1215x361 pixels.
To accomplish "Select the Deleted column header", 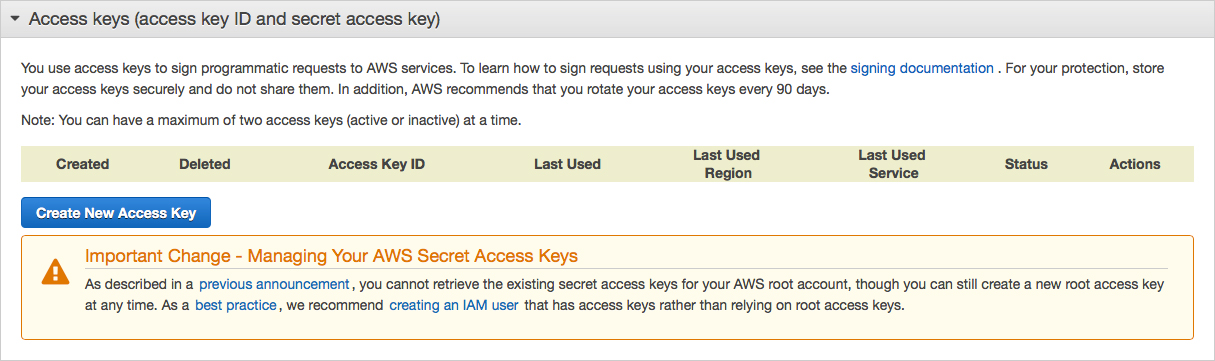I will [x=205, y=164].
